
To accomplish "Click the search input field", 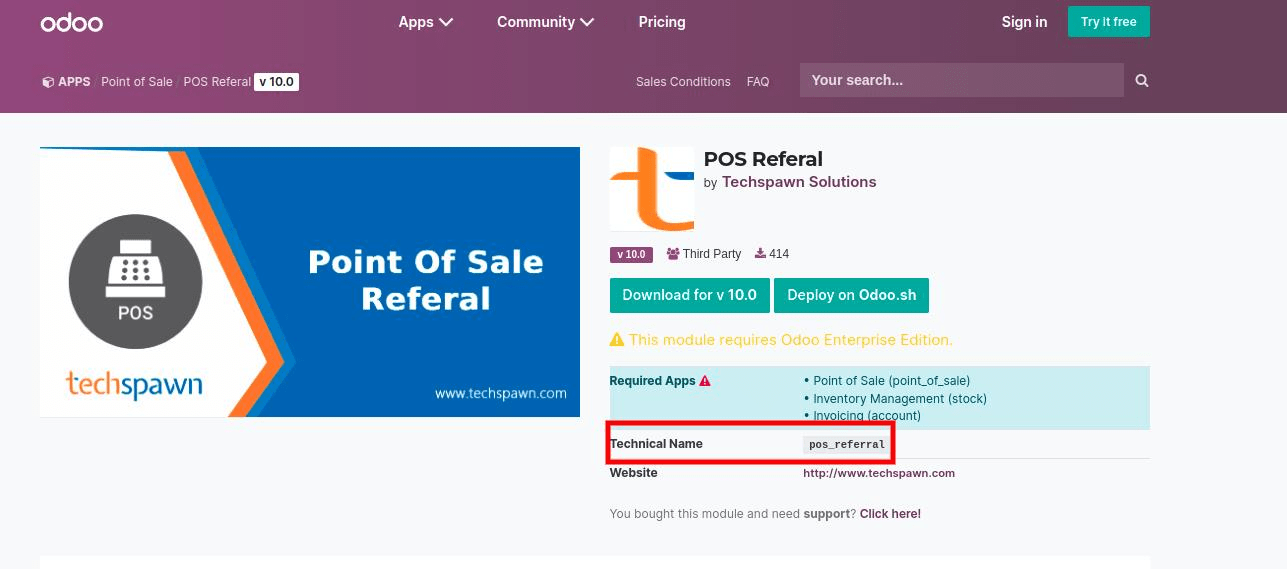I will (961, 80).
